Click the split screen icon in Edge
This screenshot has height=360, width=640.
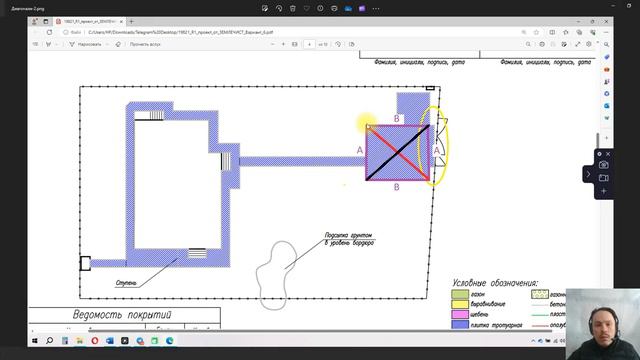pyautogui.click(x=552, y=32)
